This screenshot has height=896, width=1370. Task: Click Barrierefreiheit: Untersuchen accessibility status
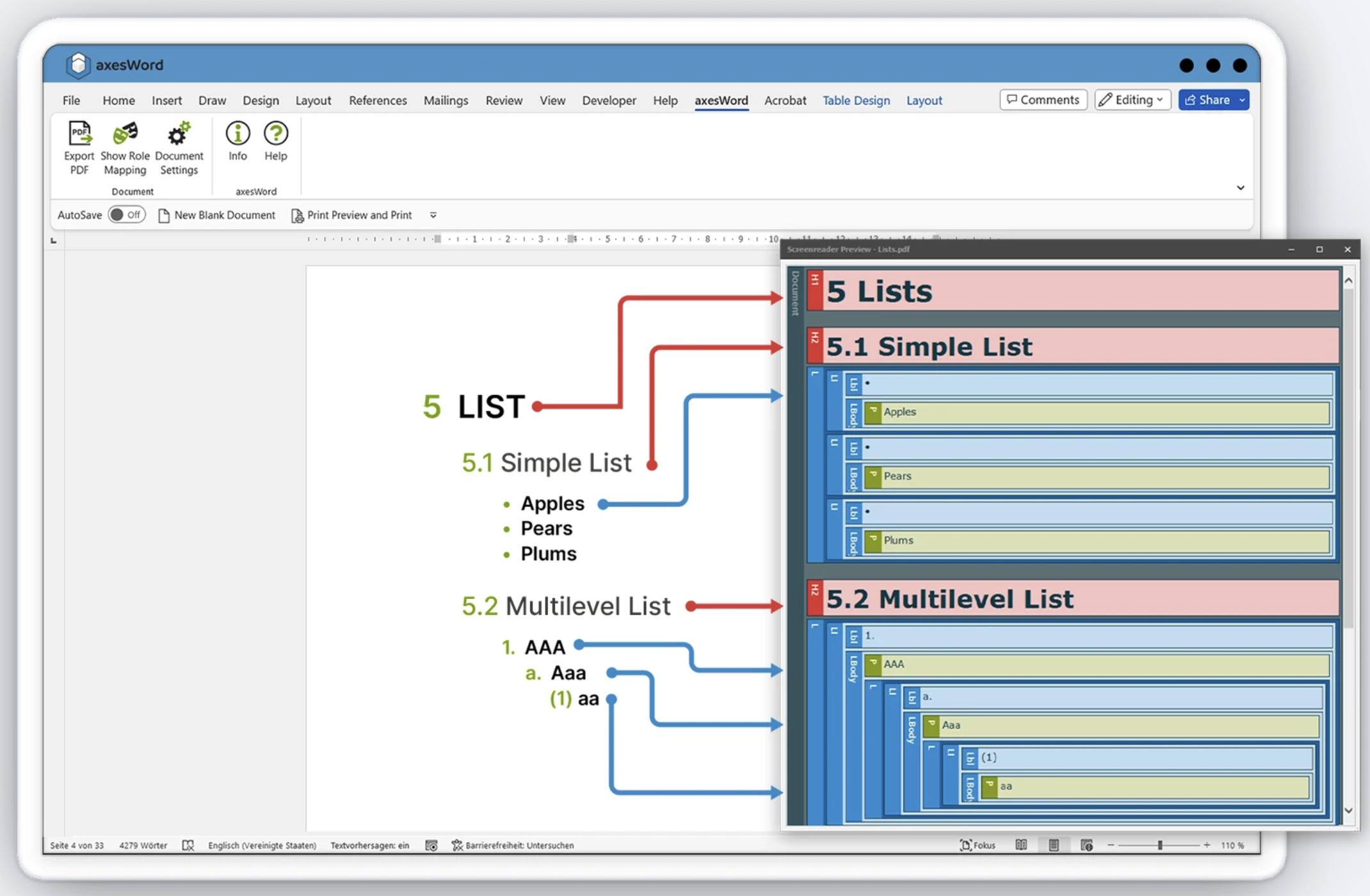(513, 845)
